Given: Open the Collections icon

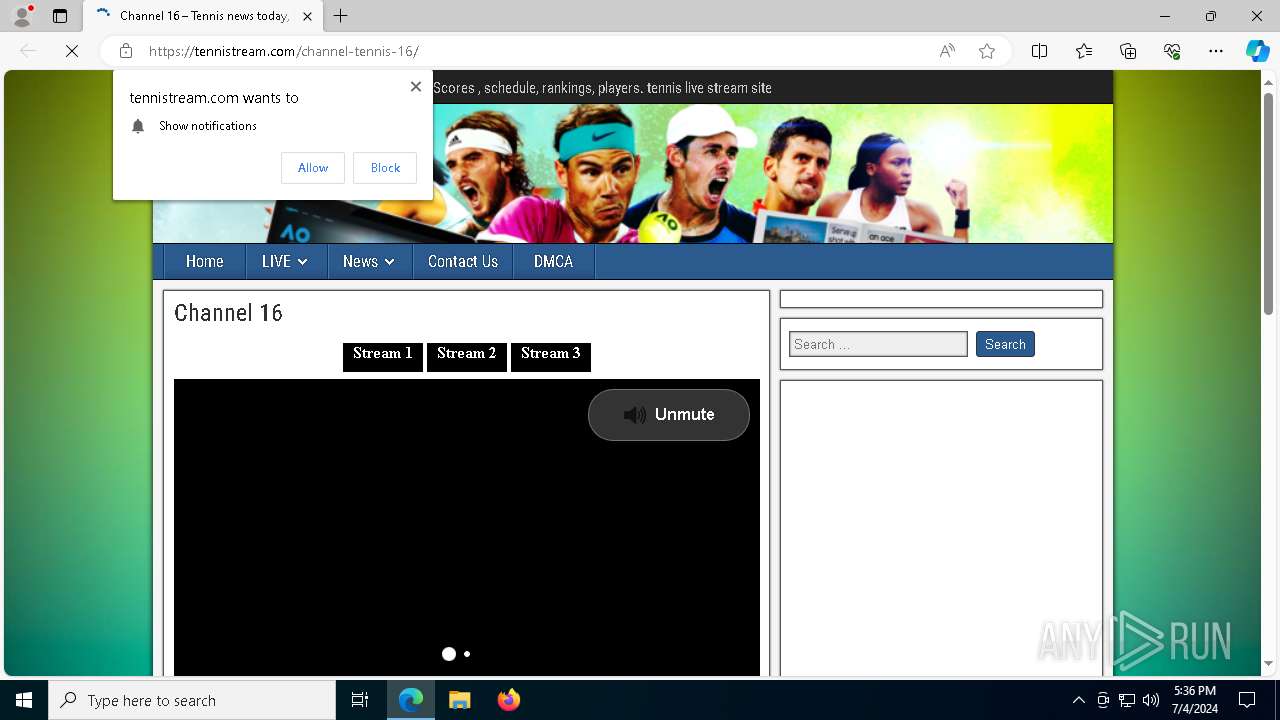Looking at the screenshot, I should [x=1128, y=51].
